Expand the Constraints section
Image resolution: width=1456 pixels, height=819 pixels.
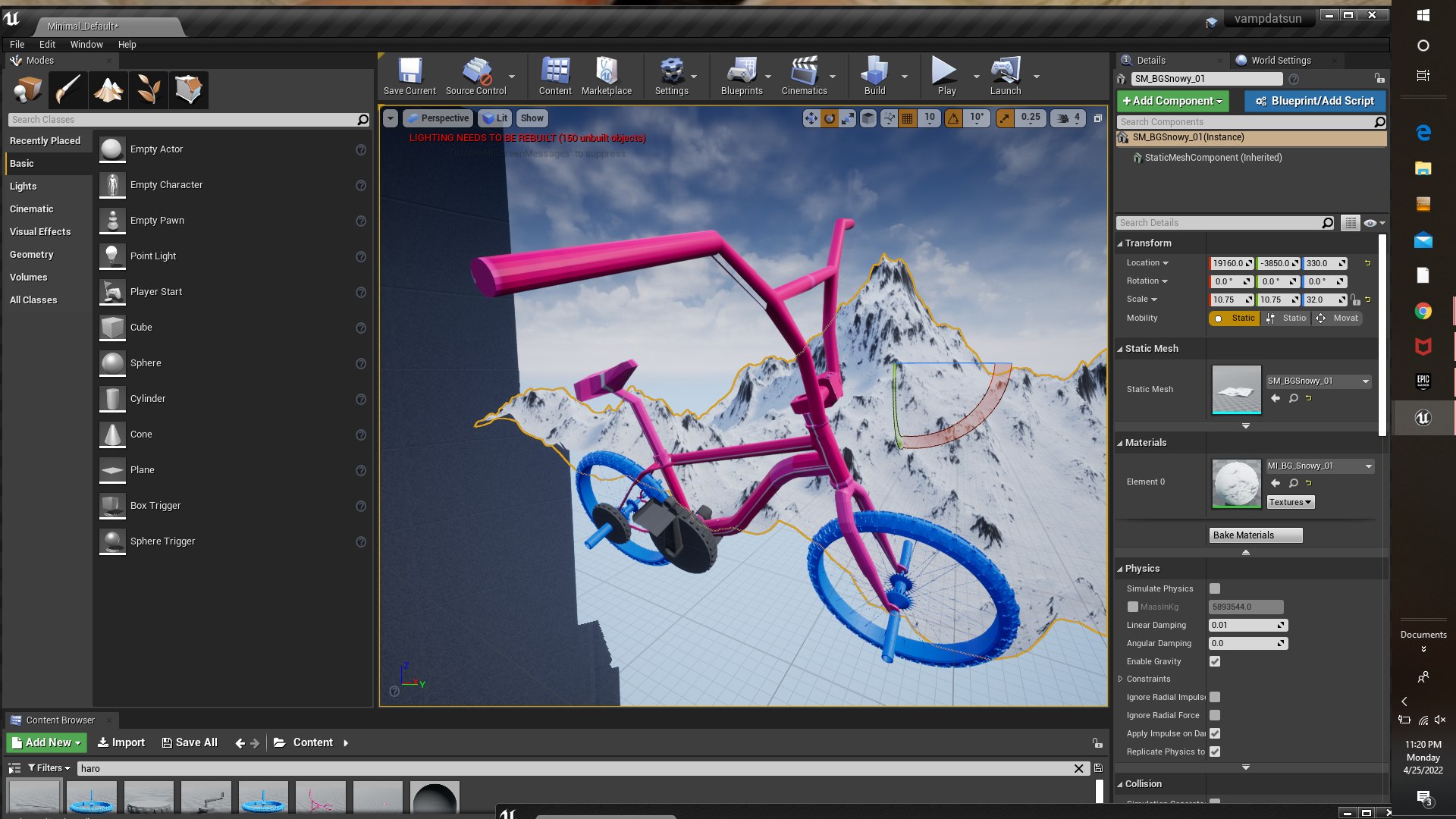(x=1121, y=679)
